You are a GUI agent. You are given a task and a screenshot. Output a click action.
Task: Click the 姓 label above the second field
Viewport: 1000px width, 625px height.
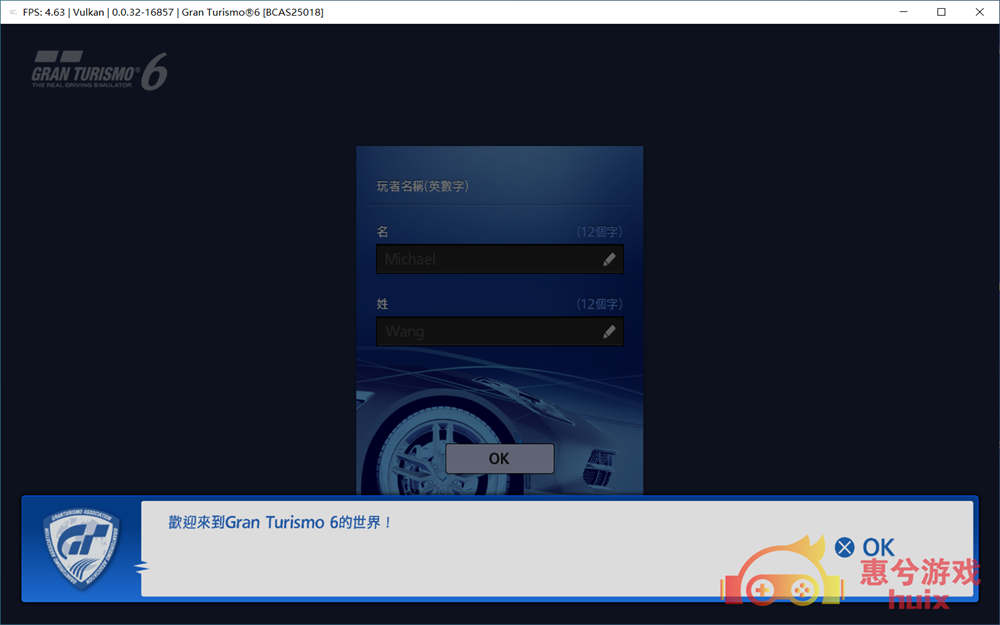coord(382,304)
